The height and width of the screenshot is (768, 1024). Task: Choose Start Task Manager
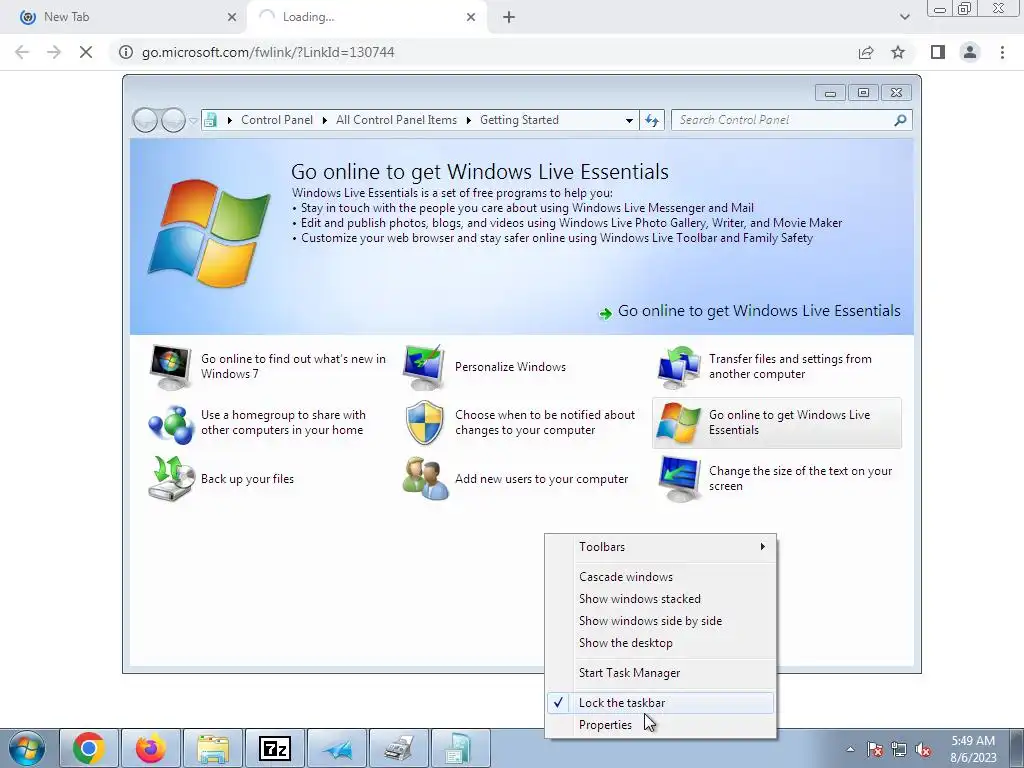pos(661,673)
